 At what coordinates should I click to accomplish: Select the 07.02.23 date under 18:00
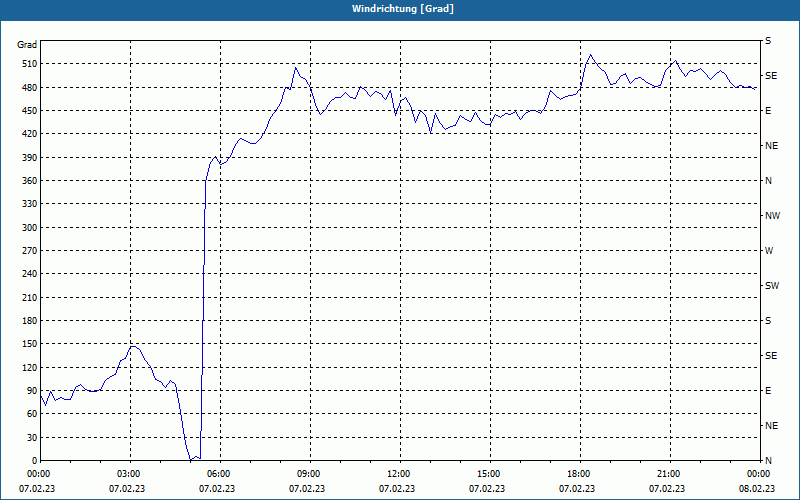point(577,489)
